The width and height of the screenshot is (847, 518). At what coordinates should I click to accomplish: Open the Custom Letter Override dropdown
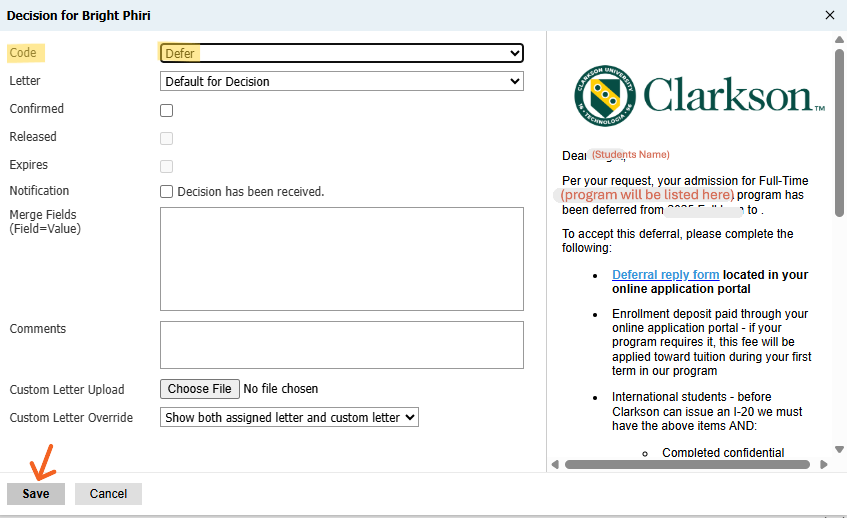(289, 417)
